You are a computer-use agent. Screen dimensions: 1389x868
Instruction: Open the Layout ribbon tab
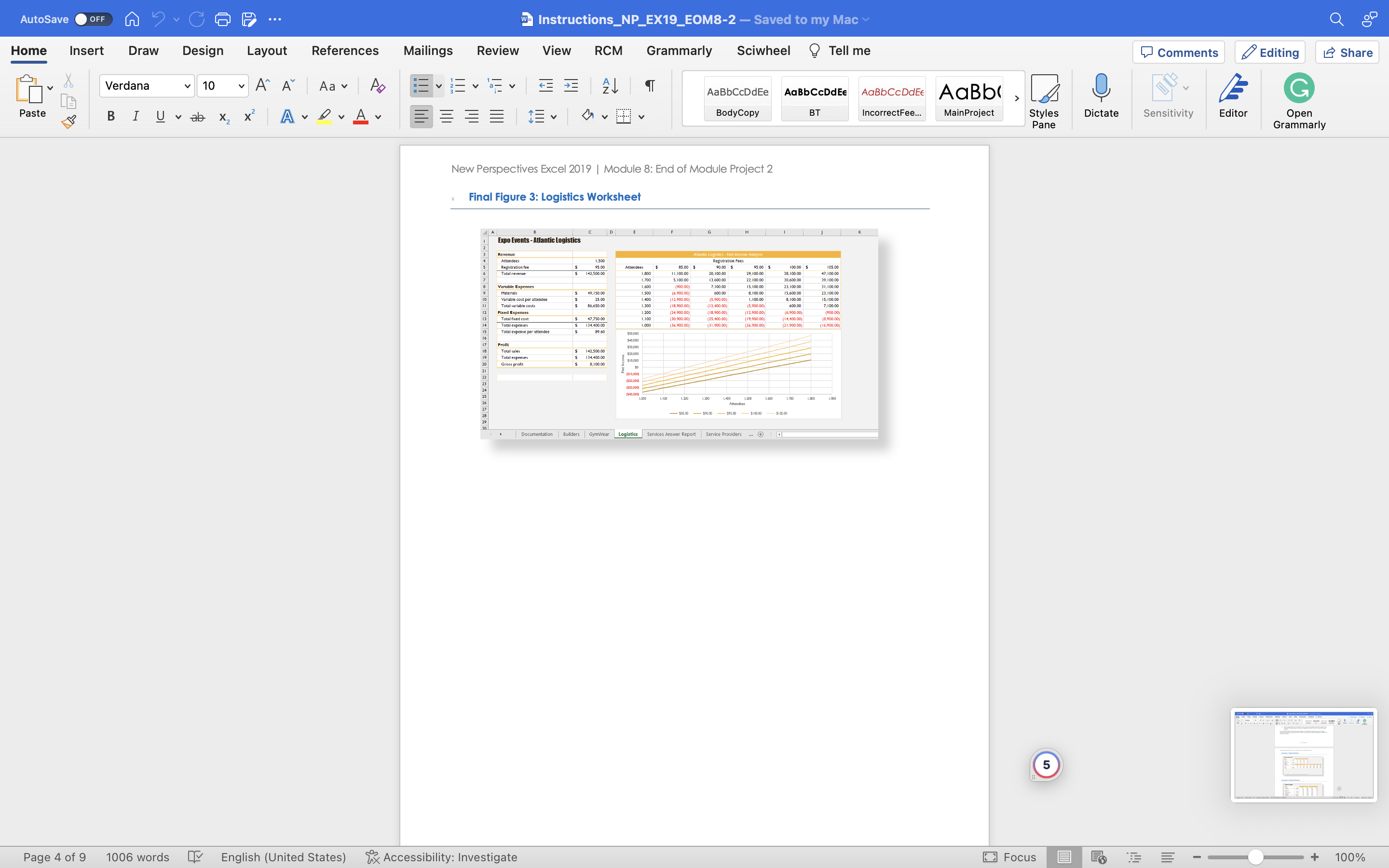tap(266, 51)
